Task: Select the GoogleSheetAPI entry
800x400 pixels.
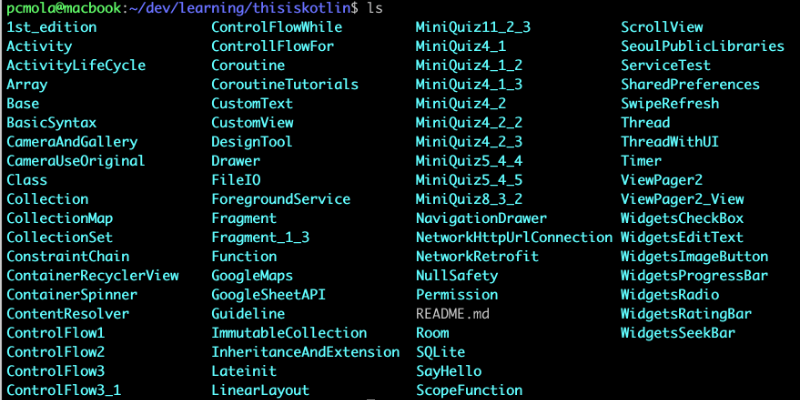Action: 269,295
